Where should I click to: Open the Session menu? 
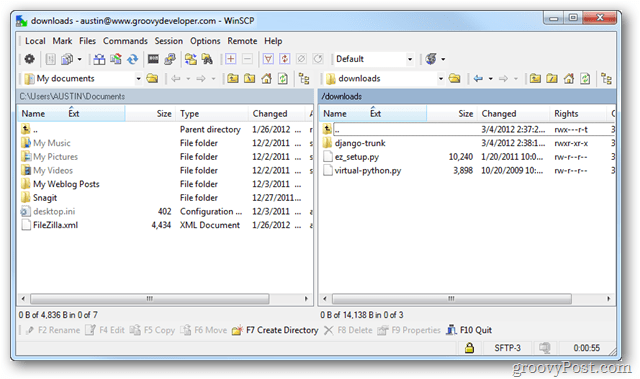coord(169,41)
